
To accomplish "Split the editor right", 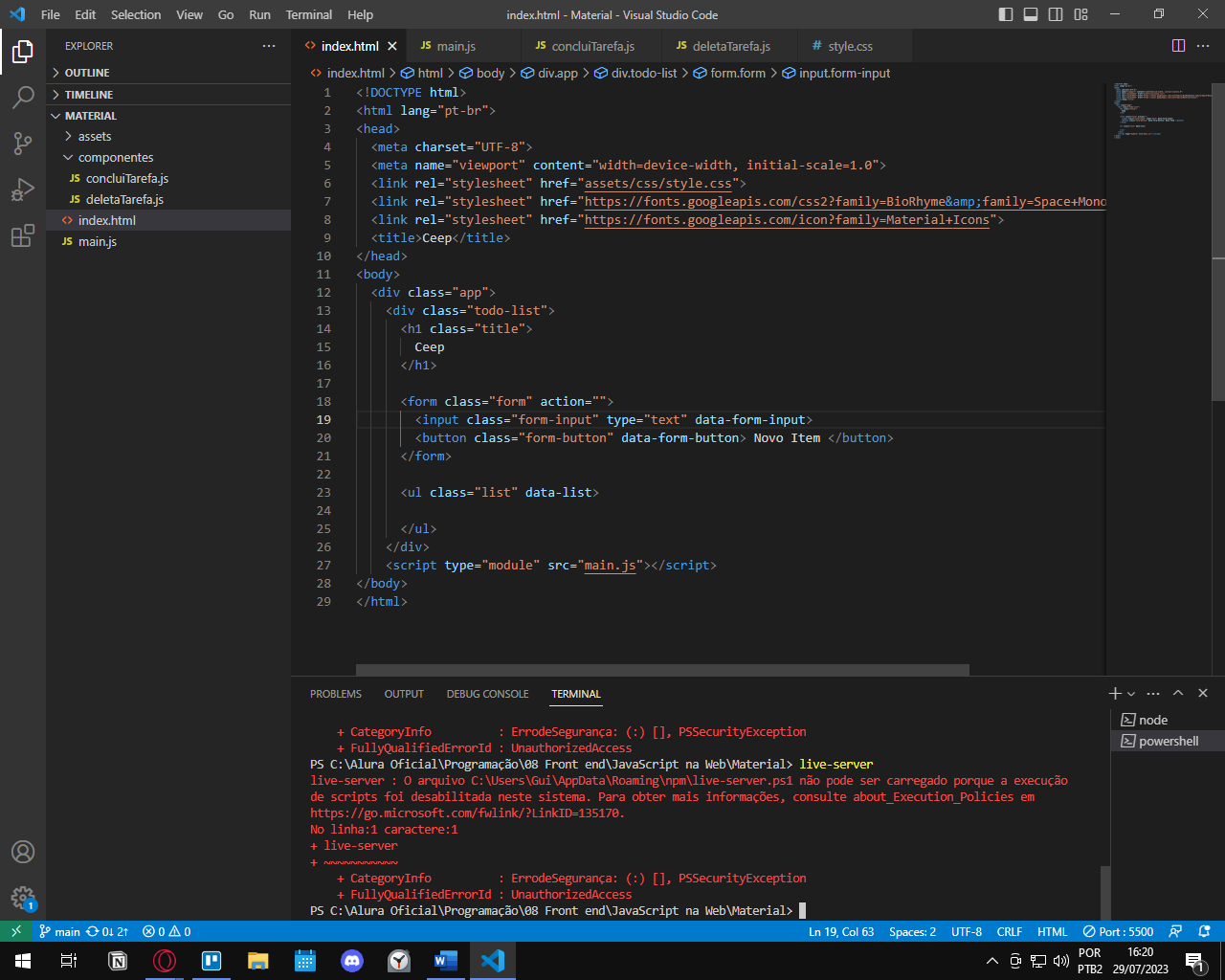I will (x=1178, y=46).
